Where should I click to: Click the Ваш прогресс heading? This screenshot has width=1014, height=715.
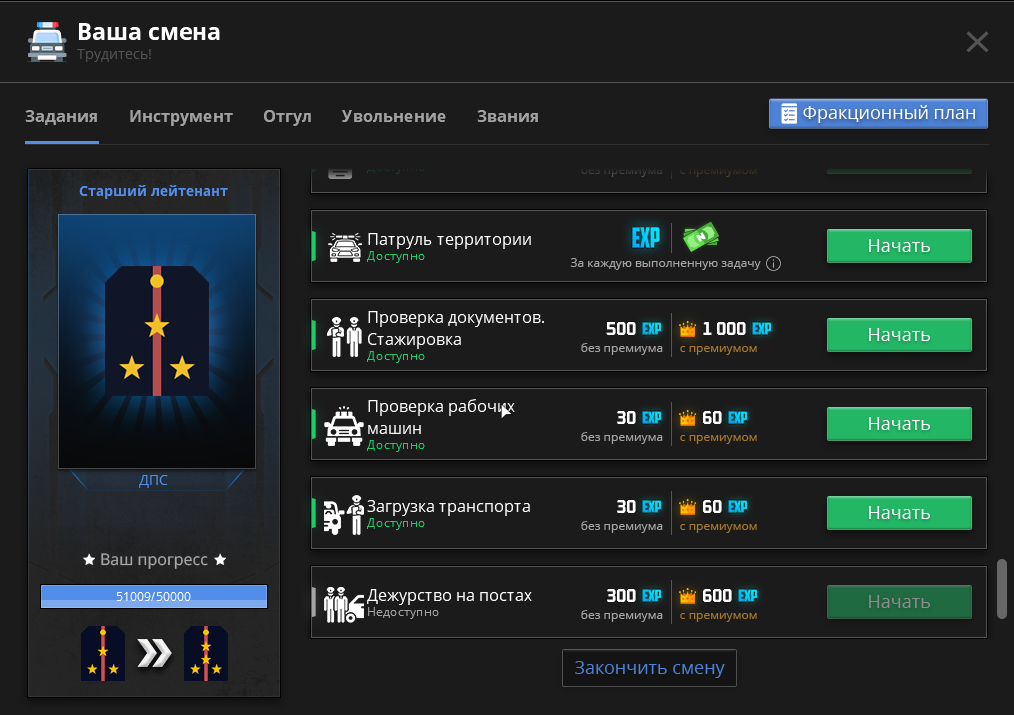click(x=154, y=560)
